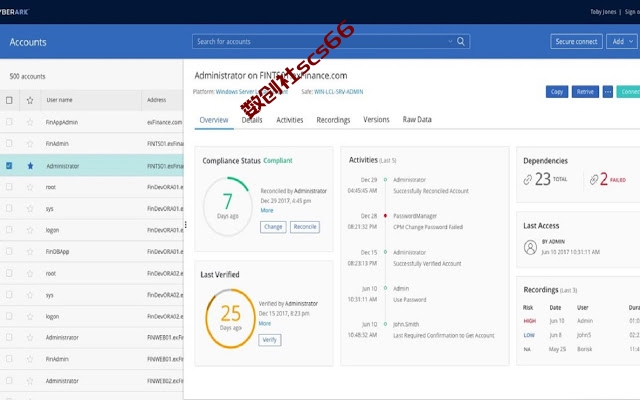The height and width of the screenshot is (400, 640).
Task: Open More link under Verified by Administrator
Action: pos(265,323)
